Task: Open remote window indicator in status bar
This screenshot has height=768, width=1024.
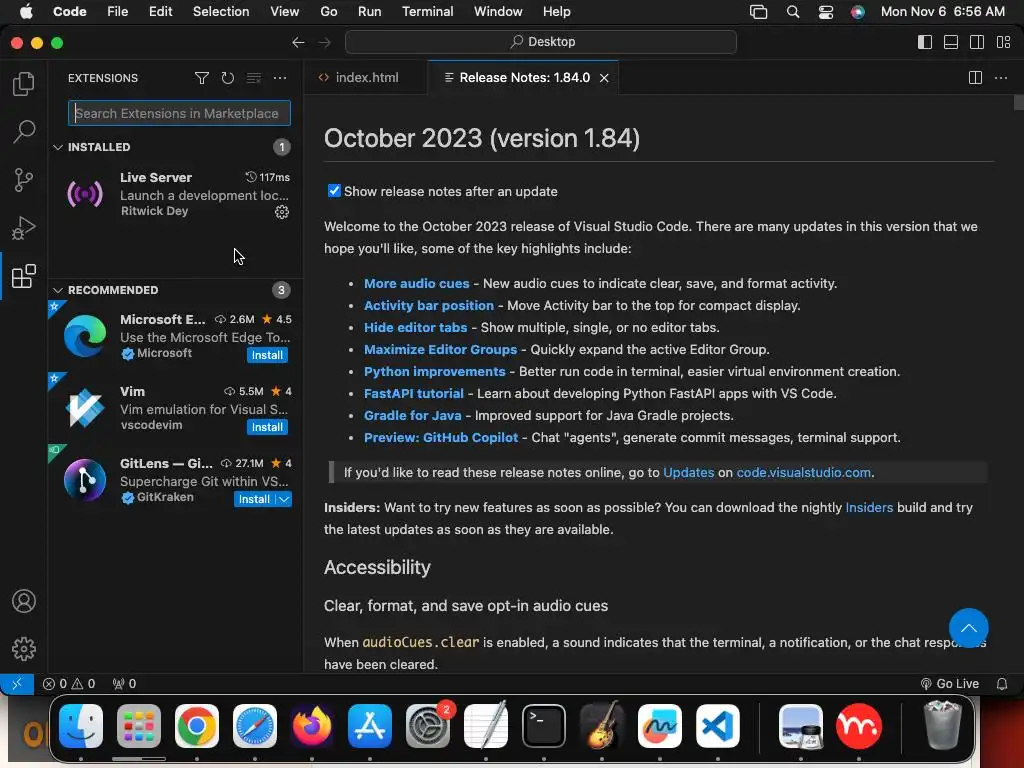Action: click(17, 684)
